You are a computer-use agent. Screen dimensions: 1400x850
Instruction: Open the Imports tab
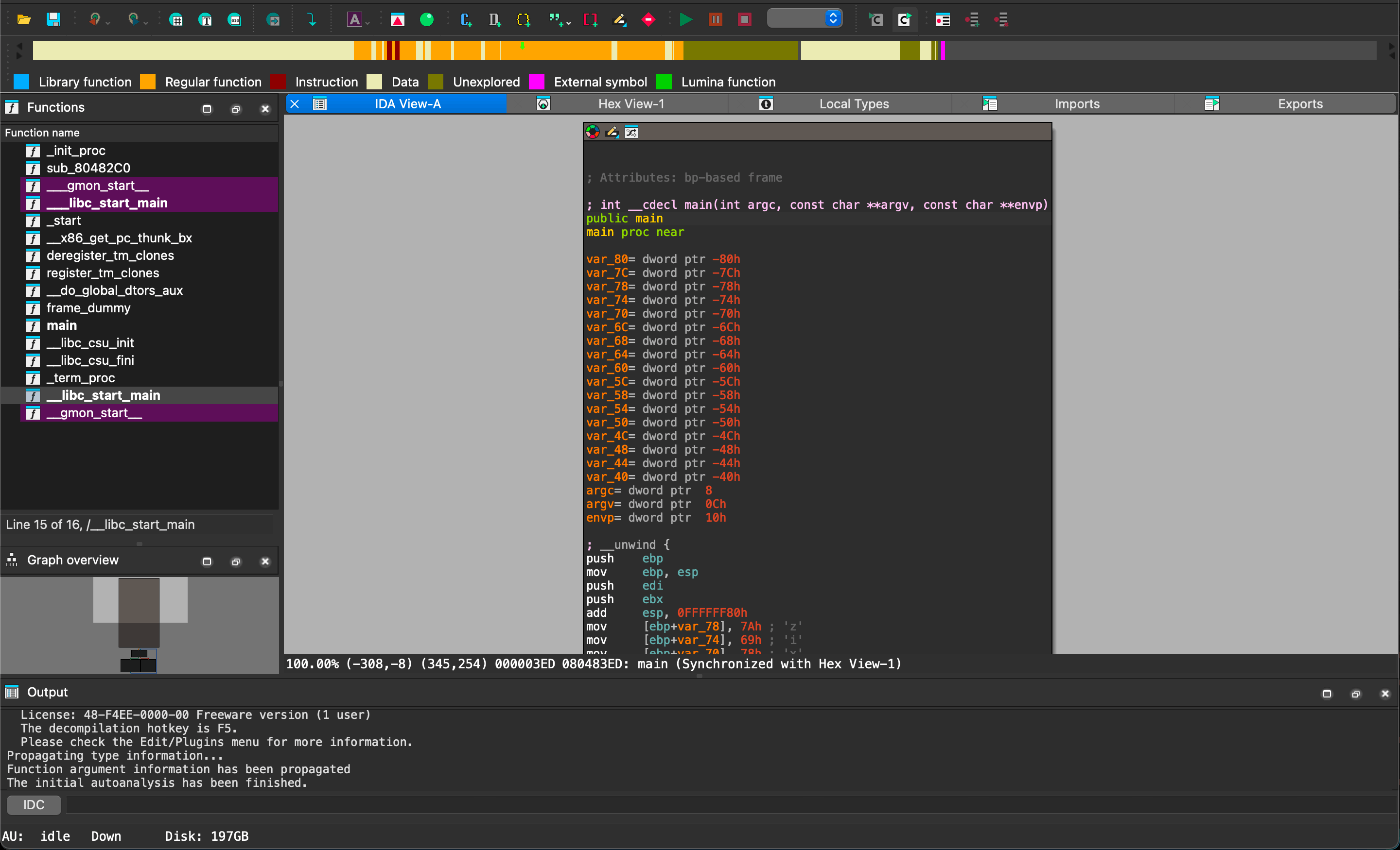coord(1076,104)
